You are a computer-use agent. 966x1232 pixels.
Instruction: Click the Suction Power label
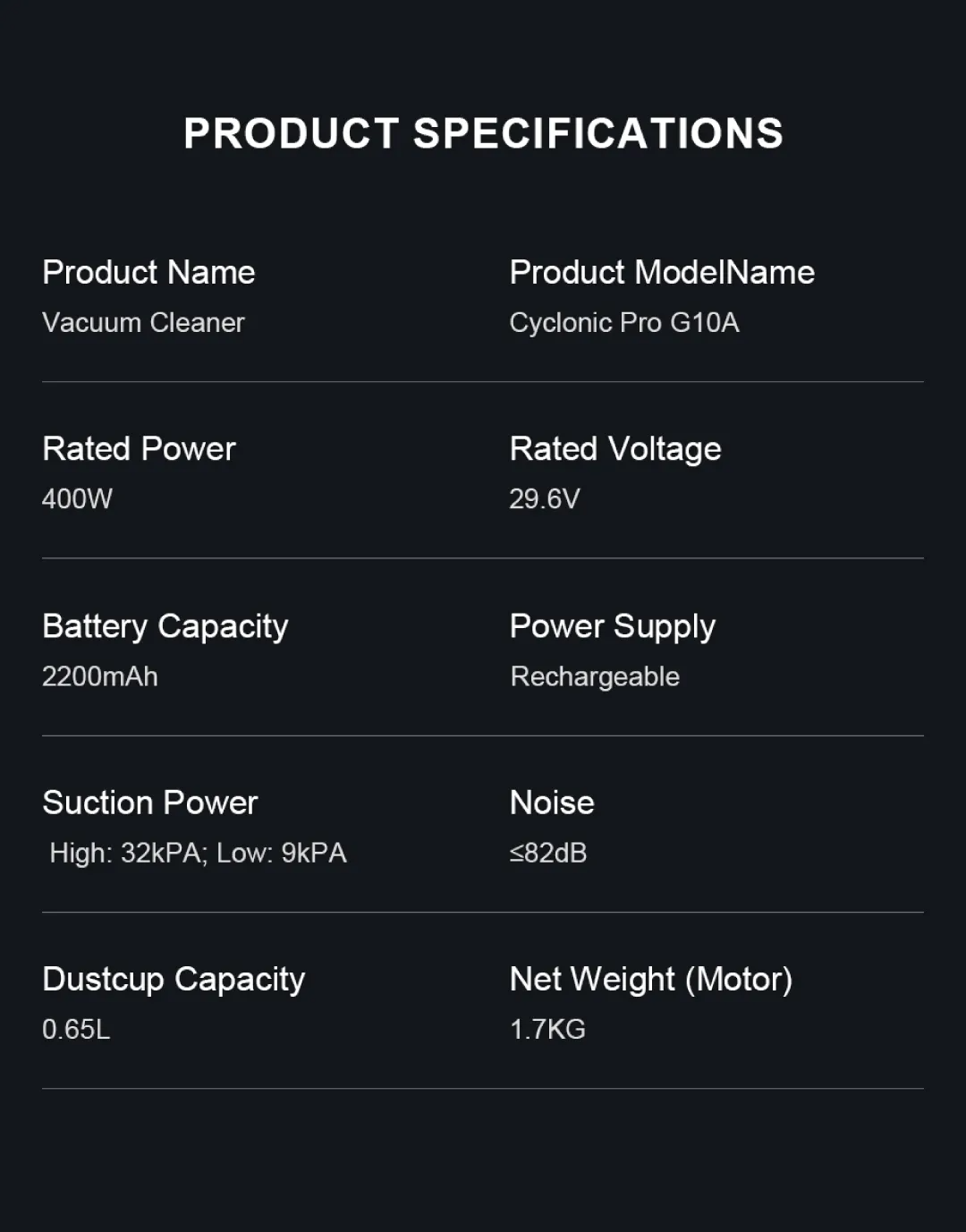coord(150,803)
